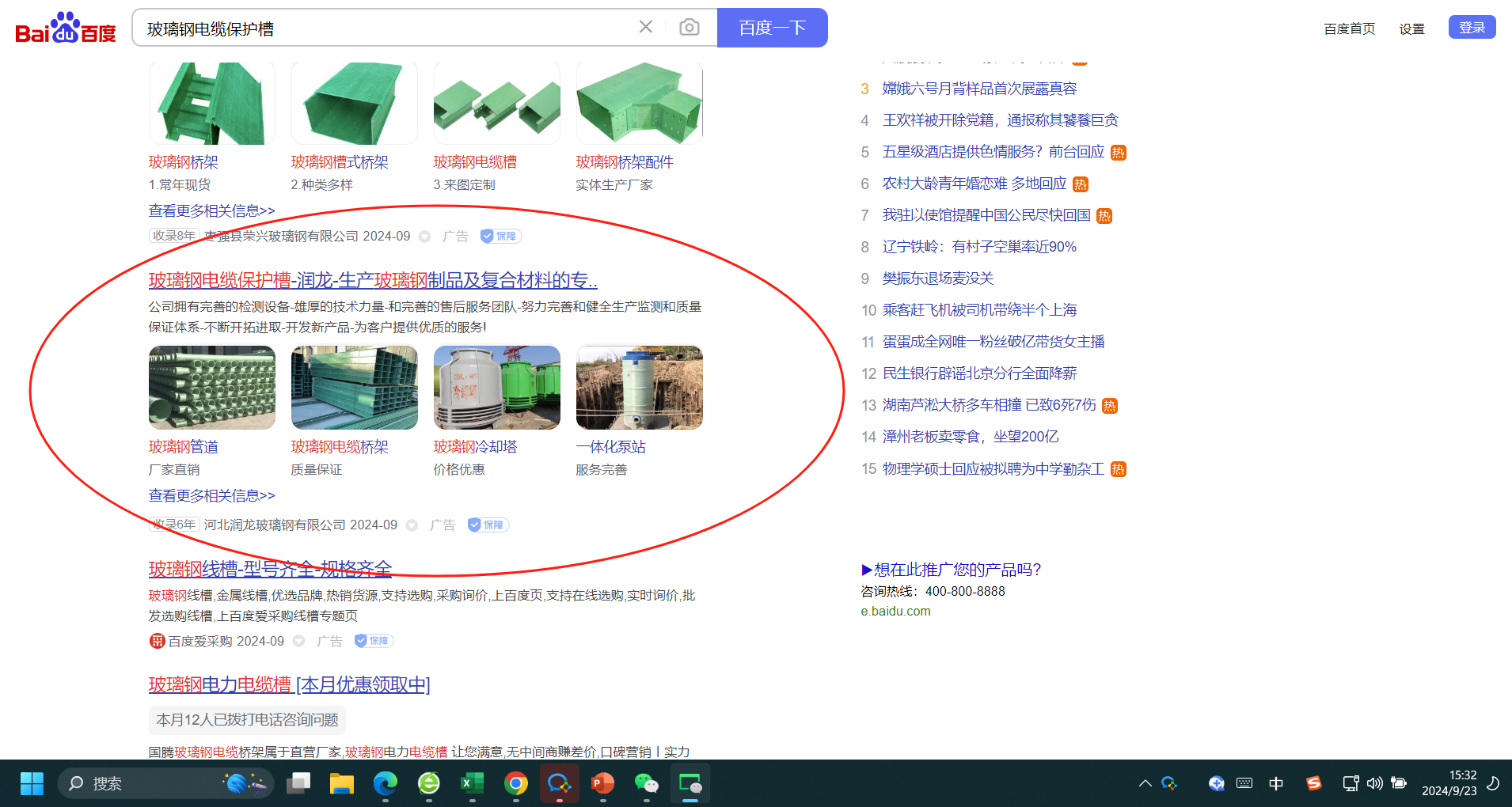Click the 登录 login button
The height and width of the screenshot is (807, 1512).
(1472, 27)
